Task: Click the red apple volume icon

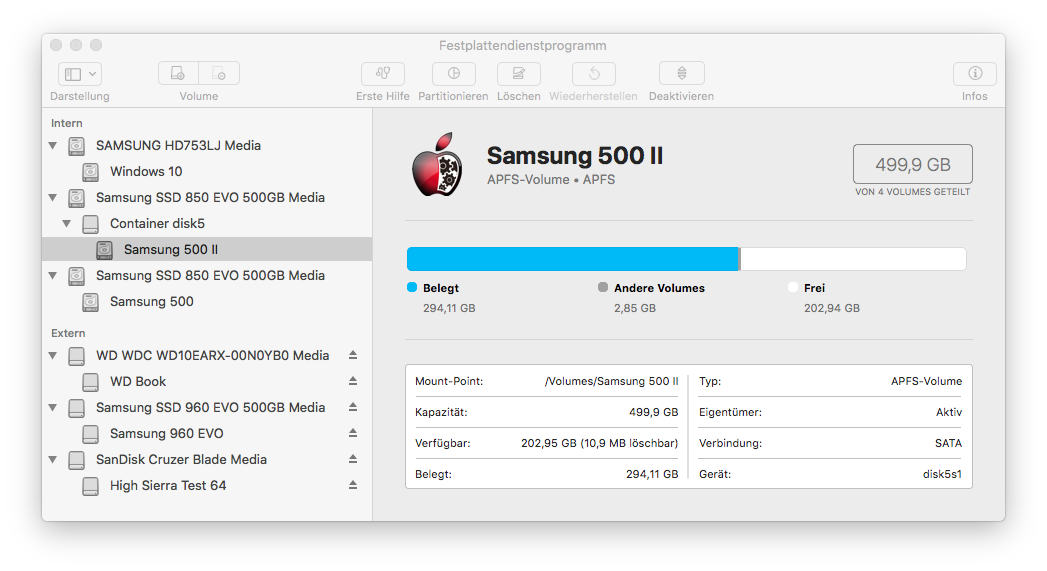Action: (x=438, y=165)
